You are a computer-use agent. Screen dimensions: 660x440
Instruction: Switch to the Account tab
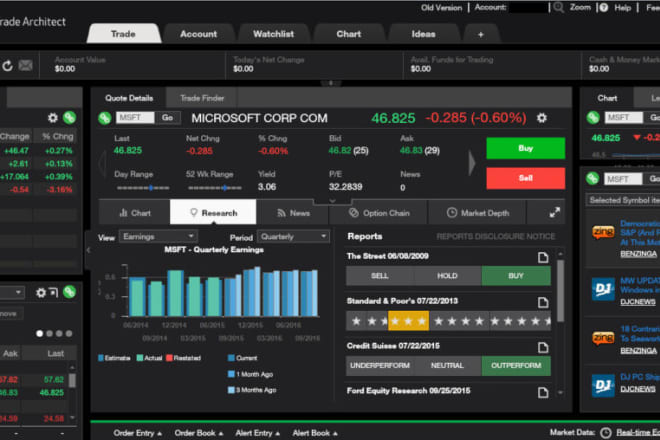pyautogui.click(x=198, y=34)
